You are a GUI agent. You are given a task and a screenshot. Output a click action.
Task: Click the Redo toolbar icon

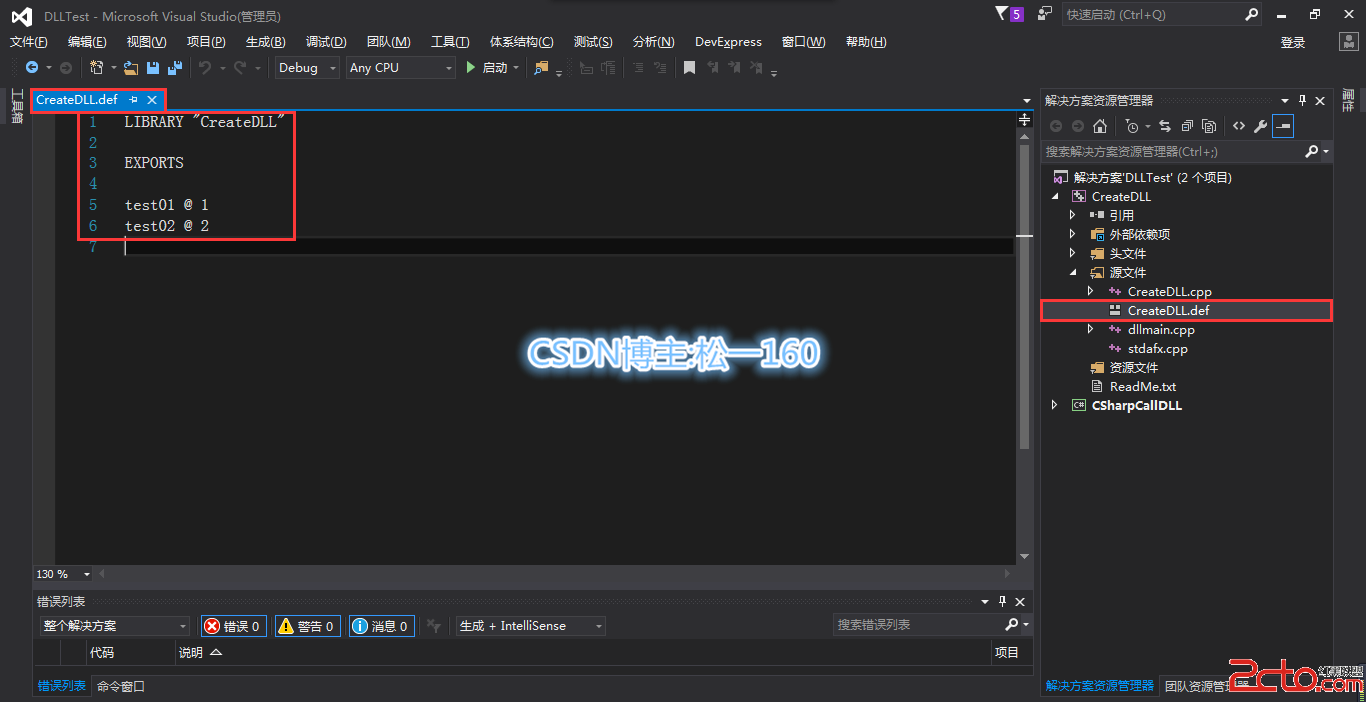point(240,68)
